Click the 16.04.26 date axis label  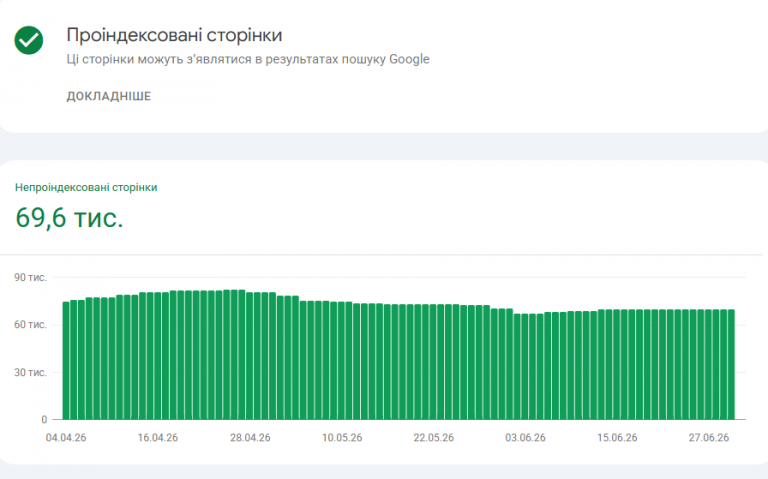[x=158, y=438]
